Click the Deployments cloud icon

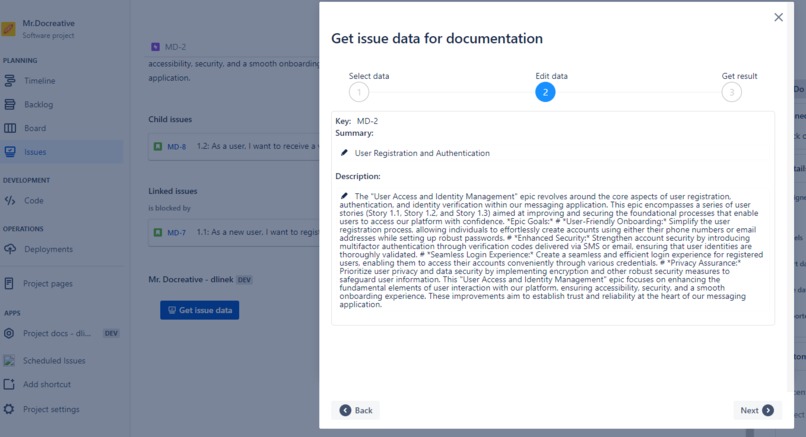pyautogui.click(x=10, y=249)
